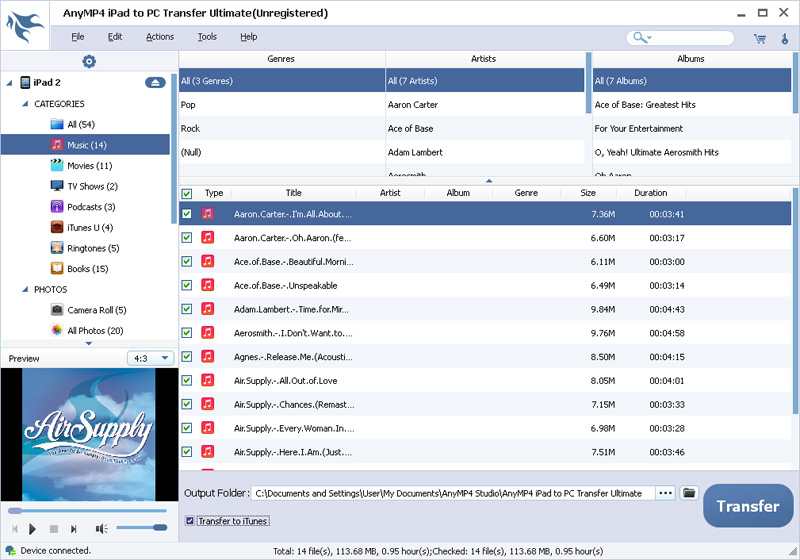Click the iTunes U icon
Image resolution: width=800 pixels, height=560 pixels.
click(57, 227)
